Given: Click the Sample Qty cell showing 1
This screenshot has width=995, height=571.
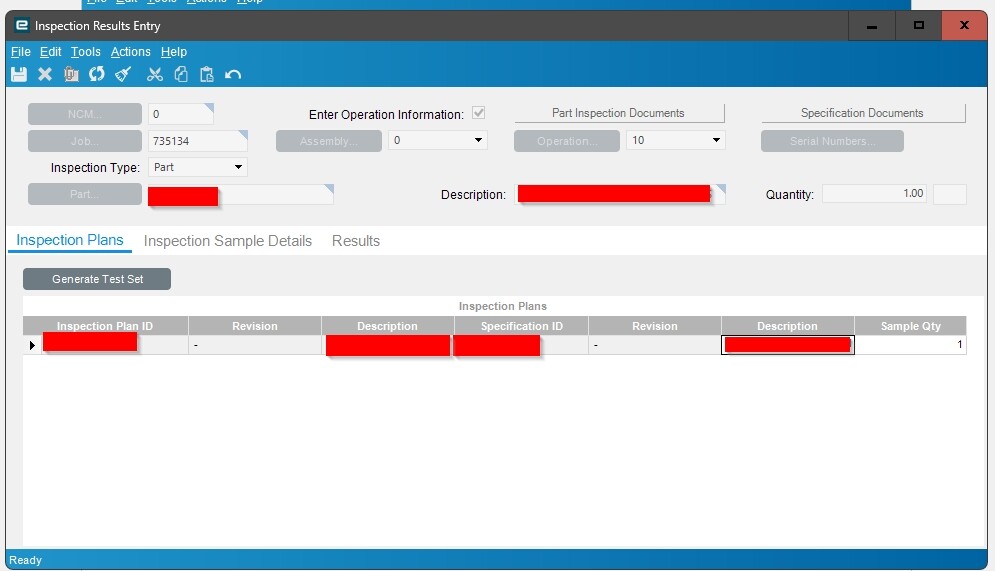Looking at the screenshot, I should click(911, 345).
